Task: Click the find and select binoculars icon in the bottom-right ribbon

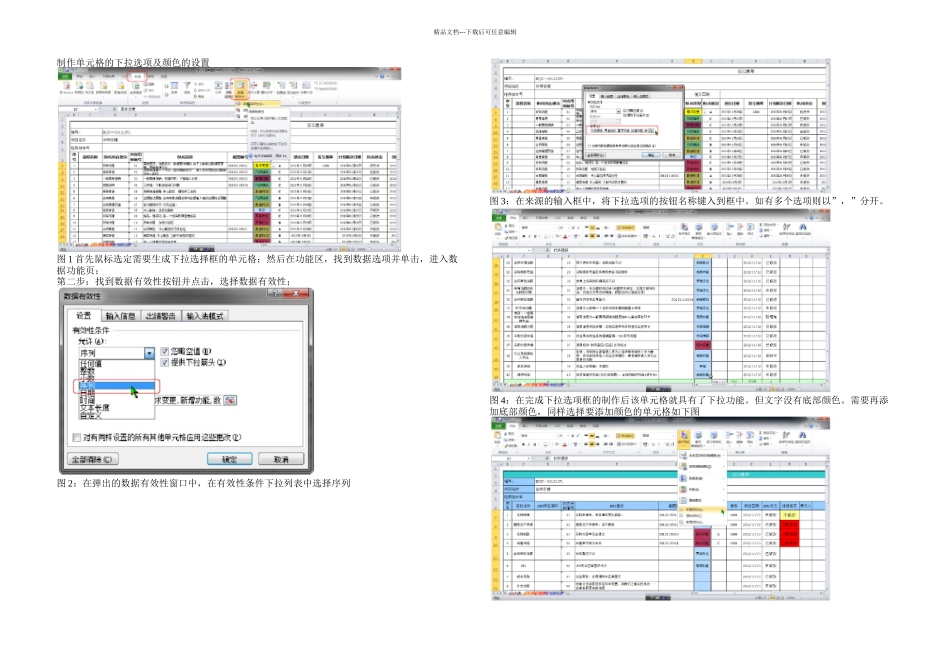Action: pyautogui.click(x=803, y=436)
